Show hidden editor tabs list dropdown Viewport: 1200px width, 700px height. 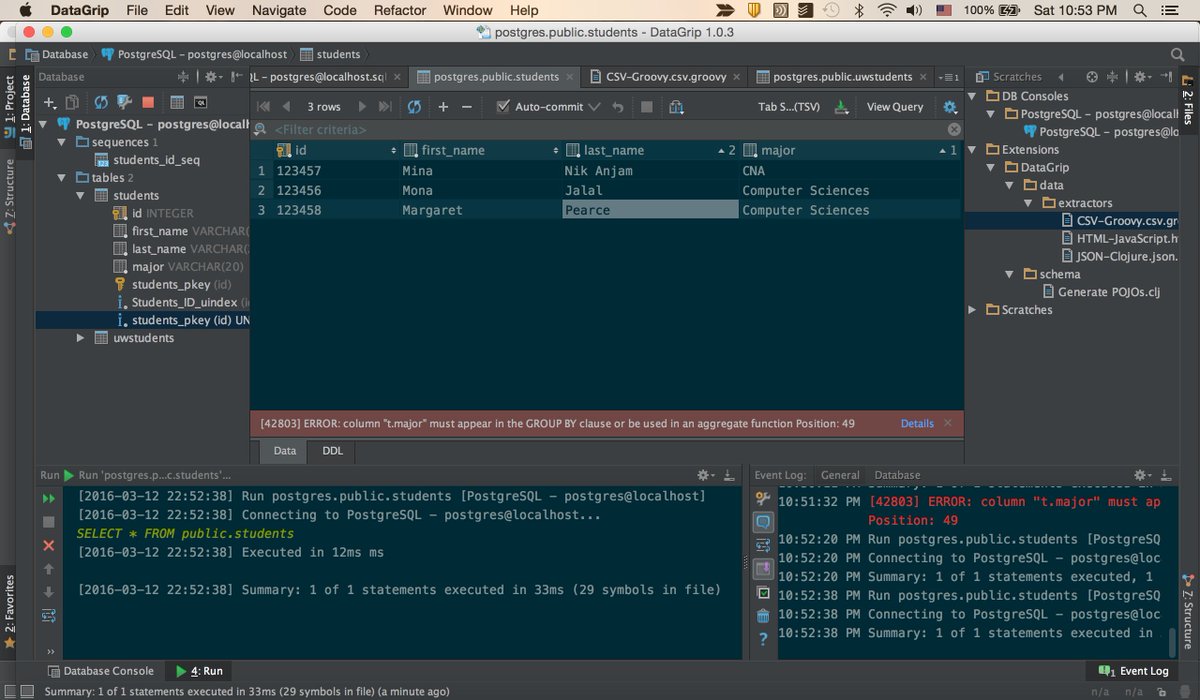[951, 77]
